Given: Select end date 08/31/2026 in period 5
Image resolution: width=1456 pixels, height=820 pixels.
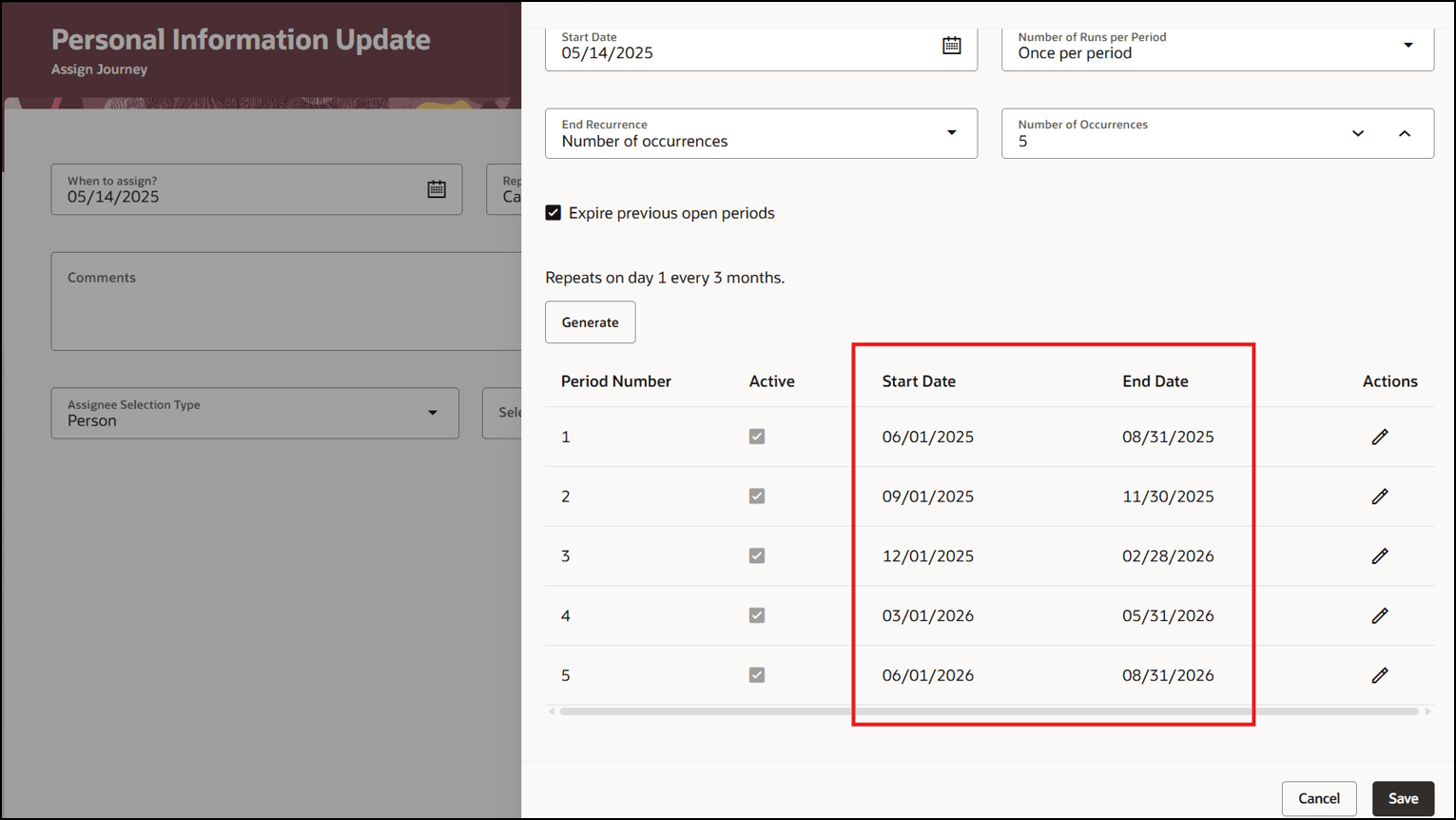Looking at the screenshot, I should pyautogui.click(x=1168, y=675).
